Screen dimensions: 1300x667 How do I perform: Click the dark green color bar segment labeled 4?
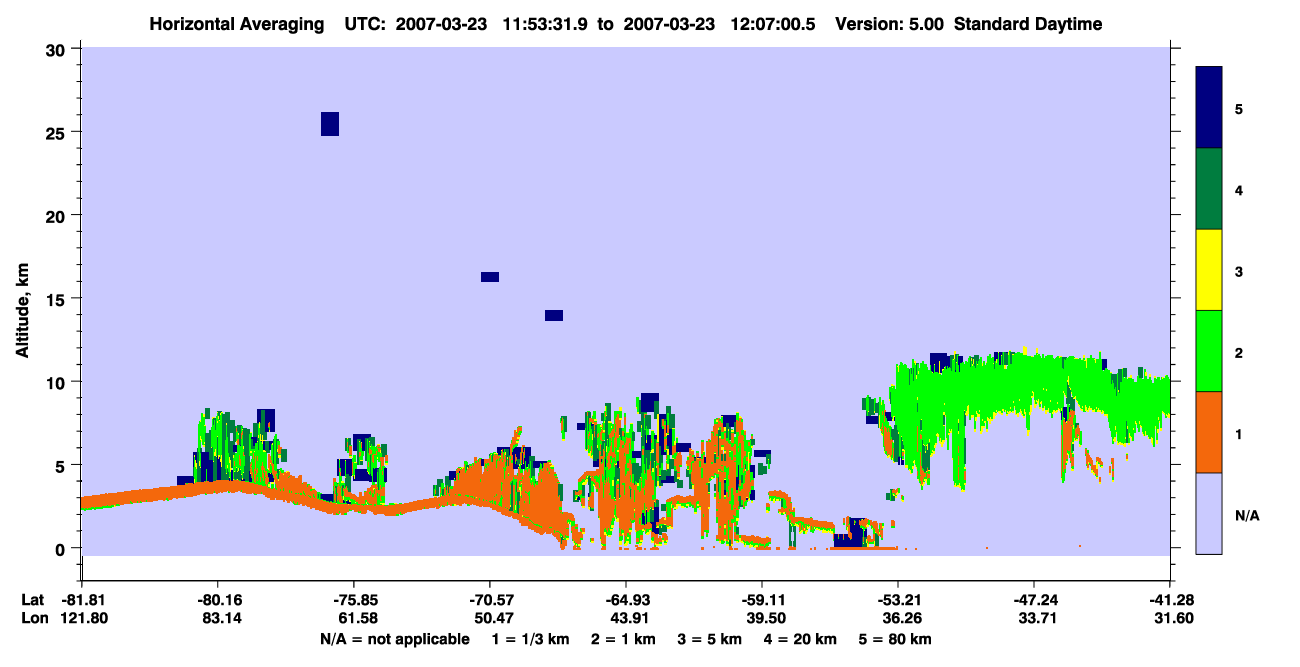click(x=1209, y=189)
